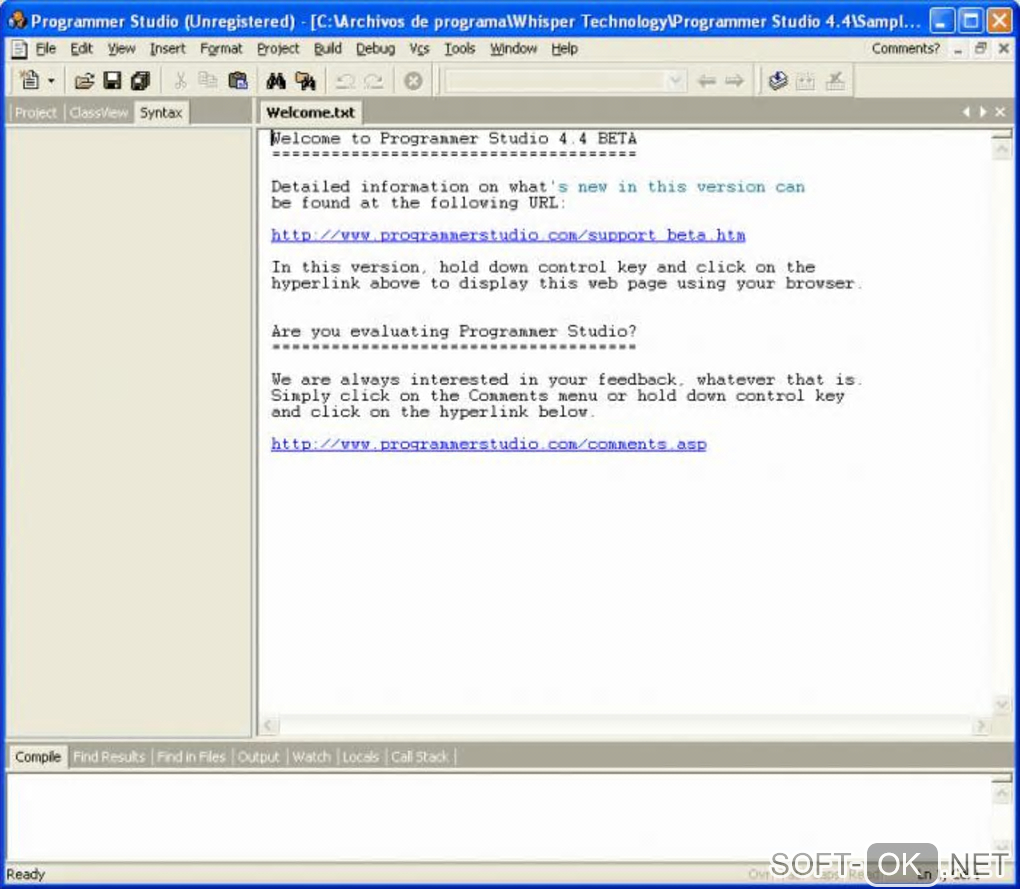Screen dimensions: 1020x889
Task: Click editor horizontal scrollbar left arrow
Action: pyautogui.click(x=269, y=725)
